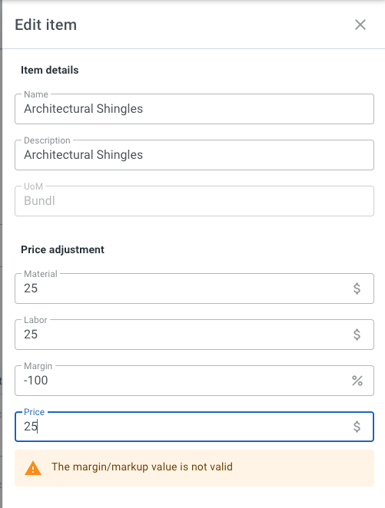Close the Edit item panel
Image resolution: width=385 pixels, height=508 pixels.
[360, 25]
